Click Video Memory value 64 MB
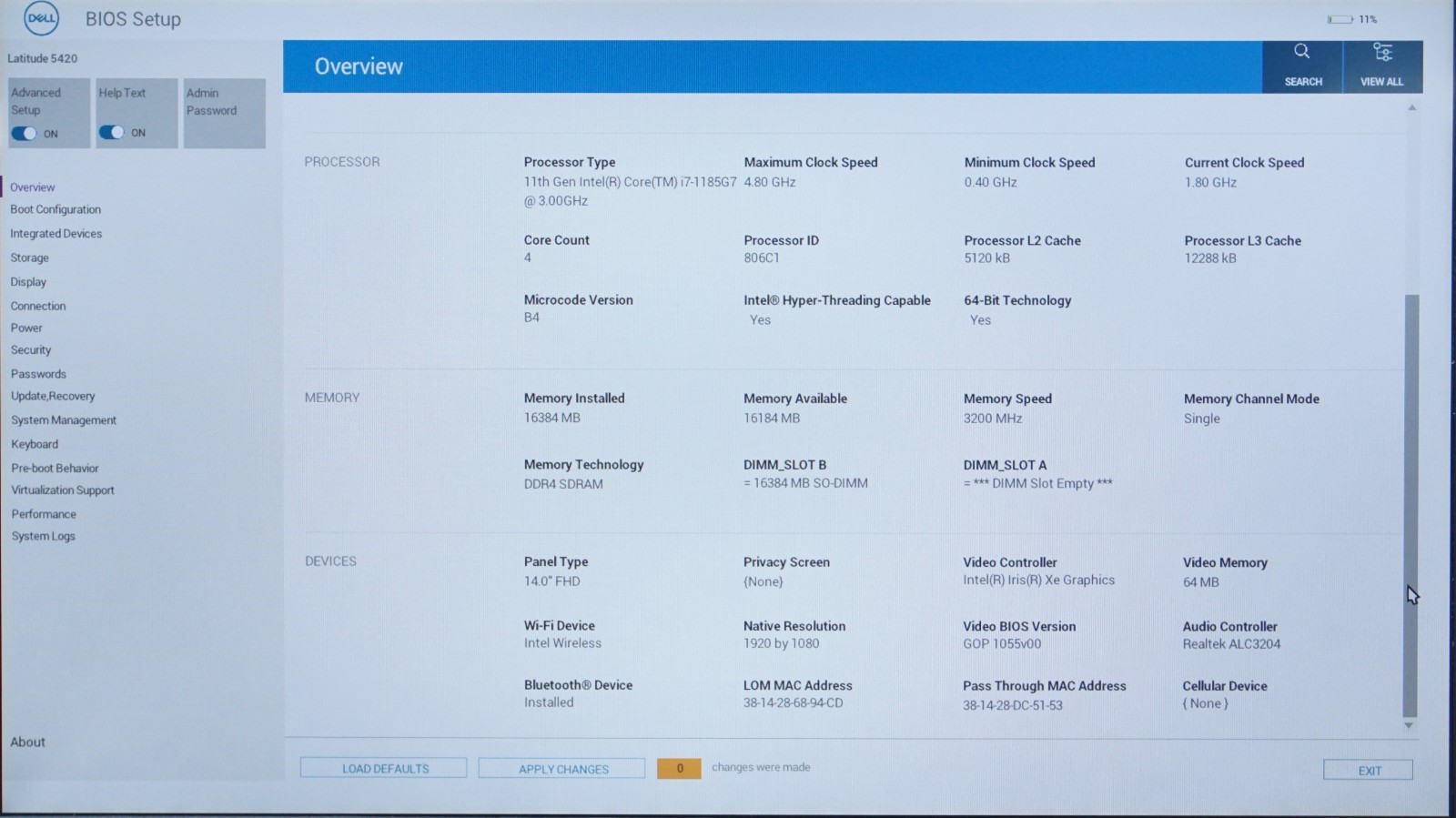 (x=1201, y=582)
